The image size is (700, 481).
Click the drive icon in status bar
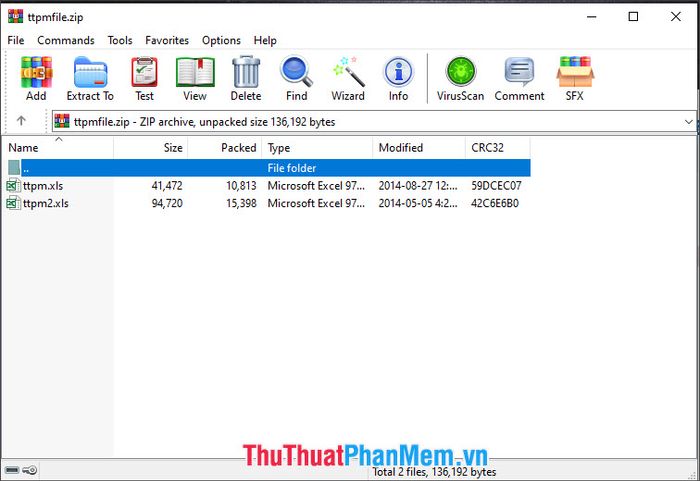[x=12, y=470]
